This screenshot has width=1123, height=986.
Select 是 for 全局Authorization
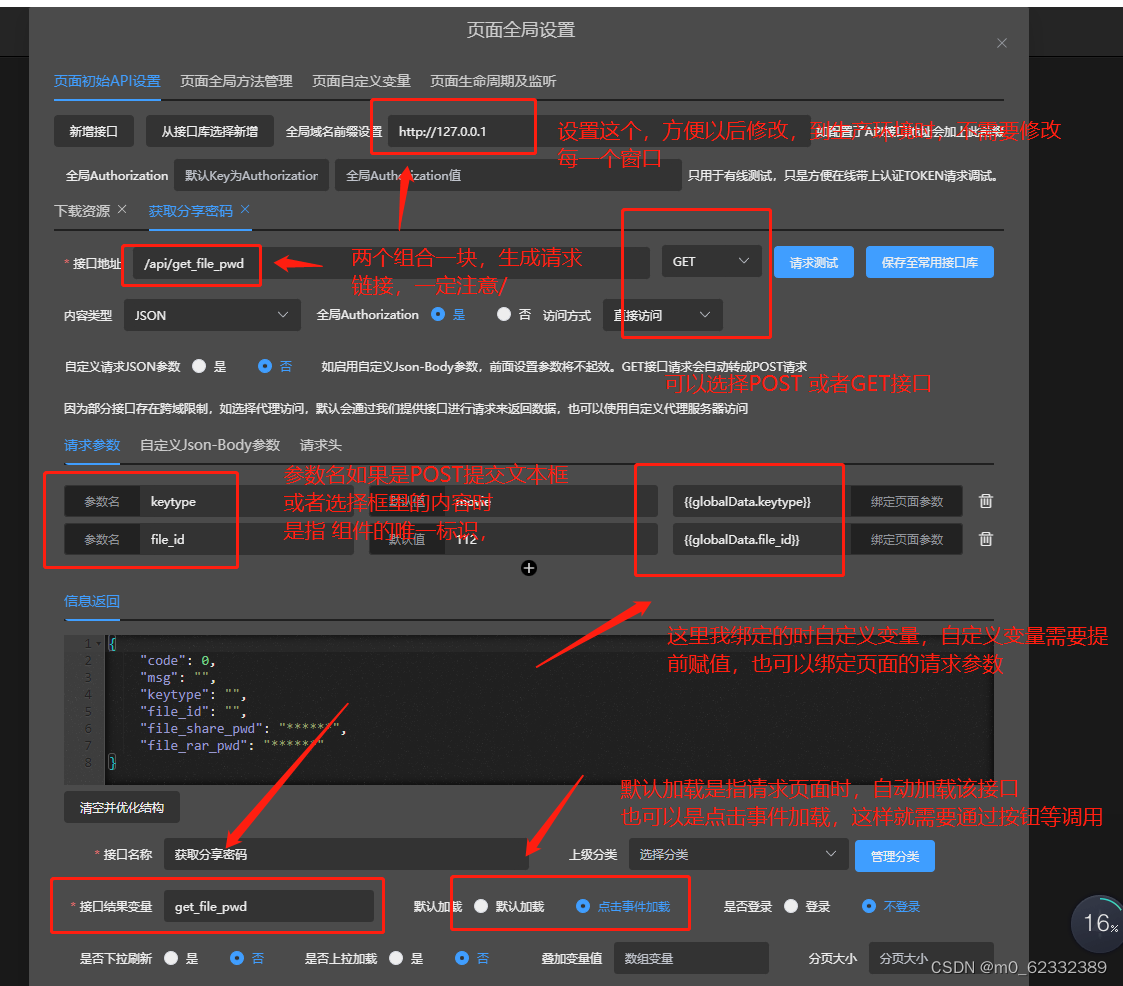point(438,314)
